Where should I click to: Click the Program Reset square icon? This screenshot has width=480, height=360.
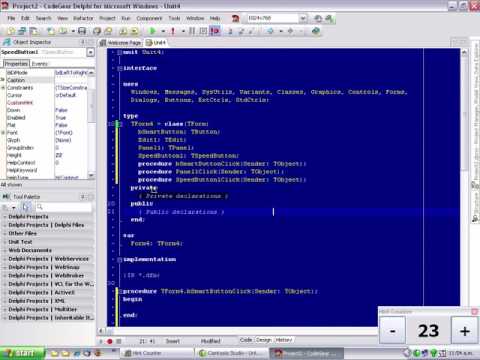coord(203,31)
